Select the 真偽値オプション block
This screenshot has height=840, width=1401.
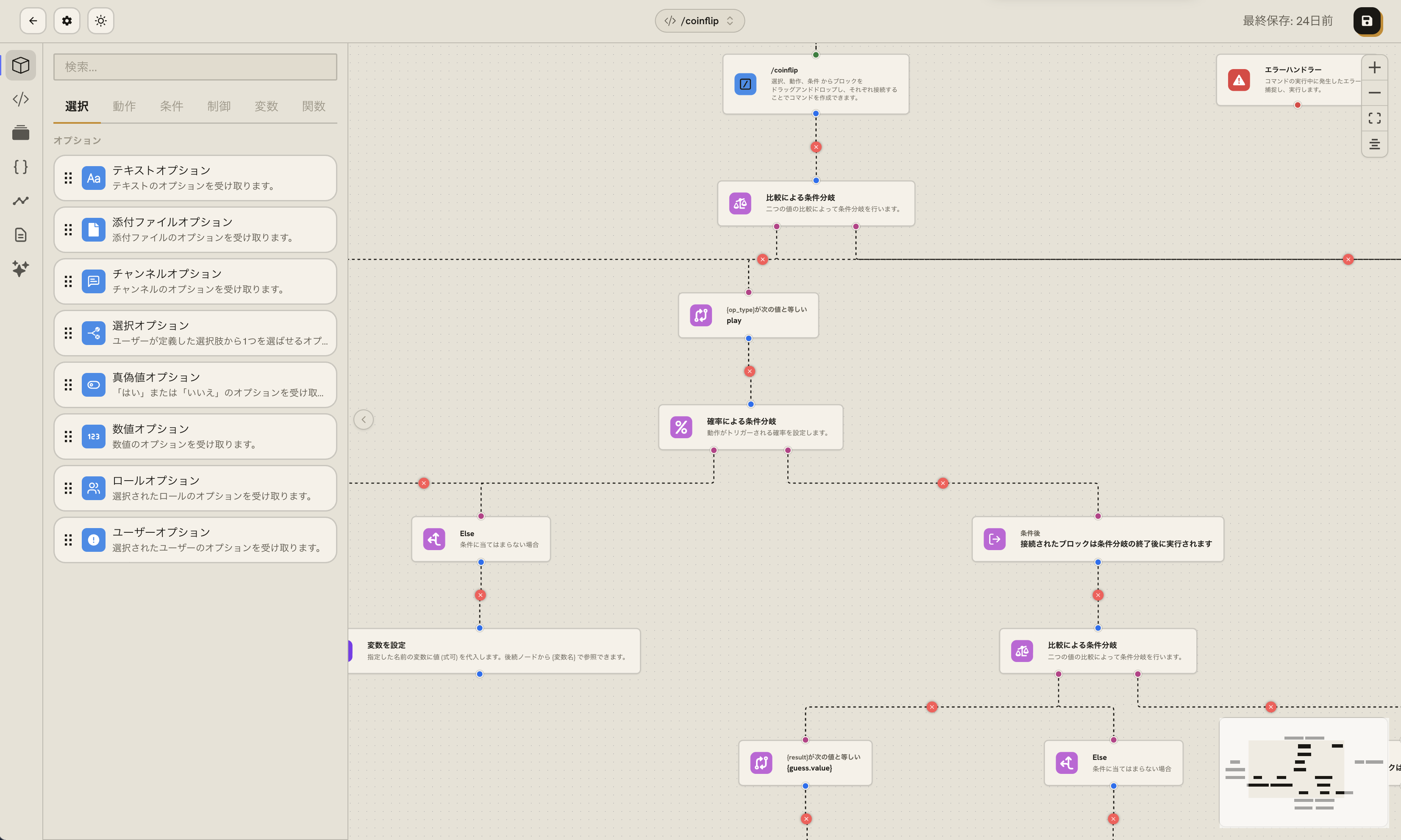195,385
